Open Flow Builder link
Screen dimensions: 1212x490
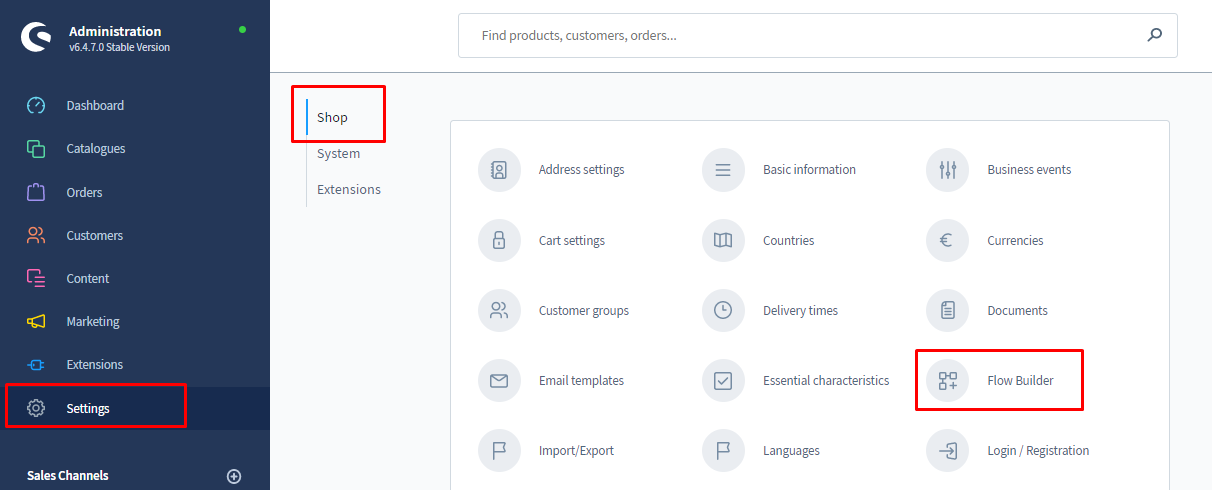coord(1020,380)
